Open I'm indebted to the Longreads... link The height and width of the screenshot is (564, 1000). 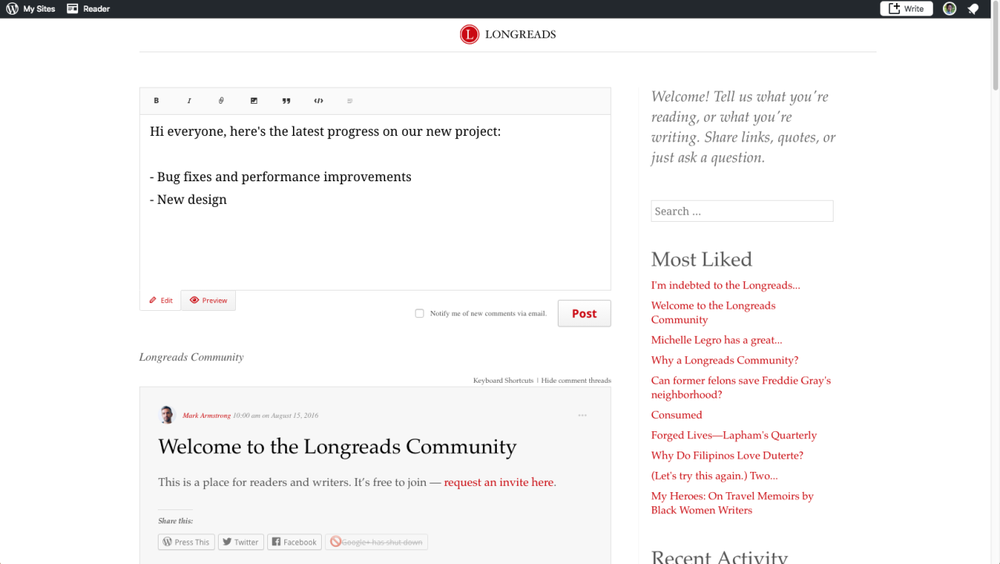click(x=725, y=285)
